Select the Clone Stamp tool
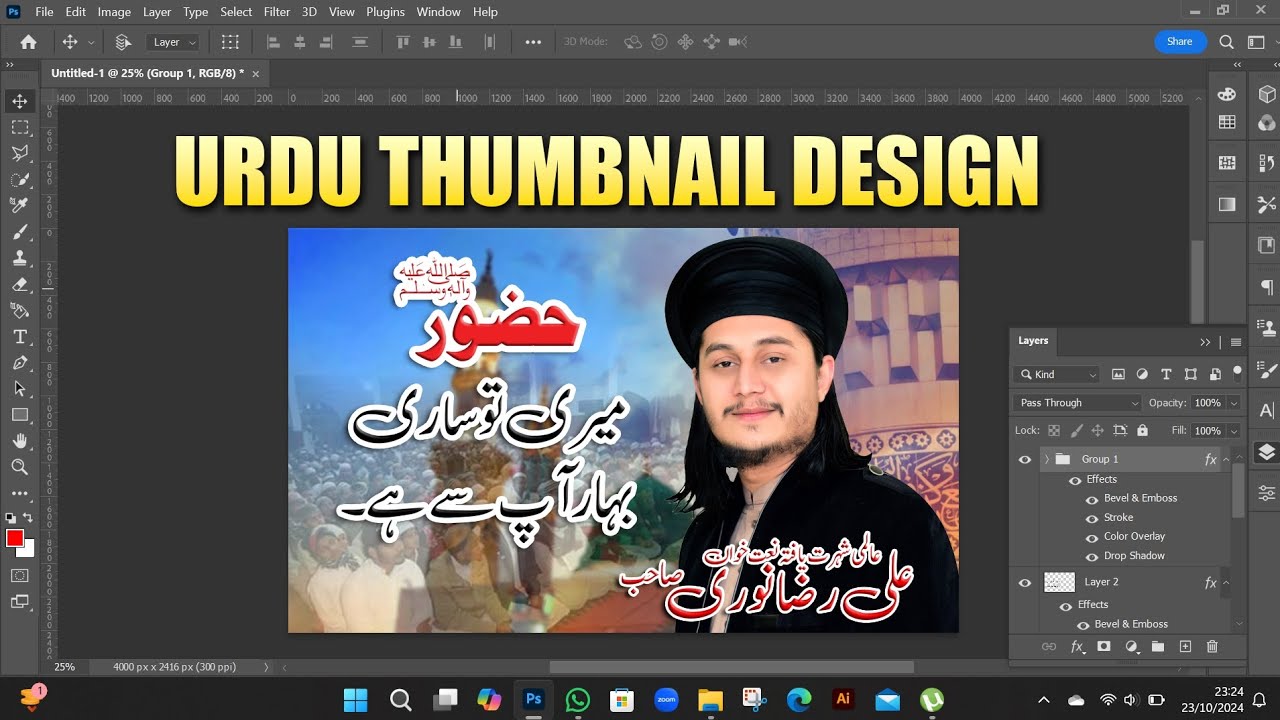 click(19, 258)
